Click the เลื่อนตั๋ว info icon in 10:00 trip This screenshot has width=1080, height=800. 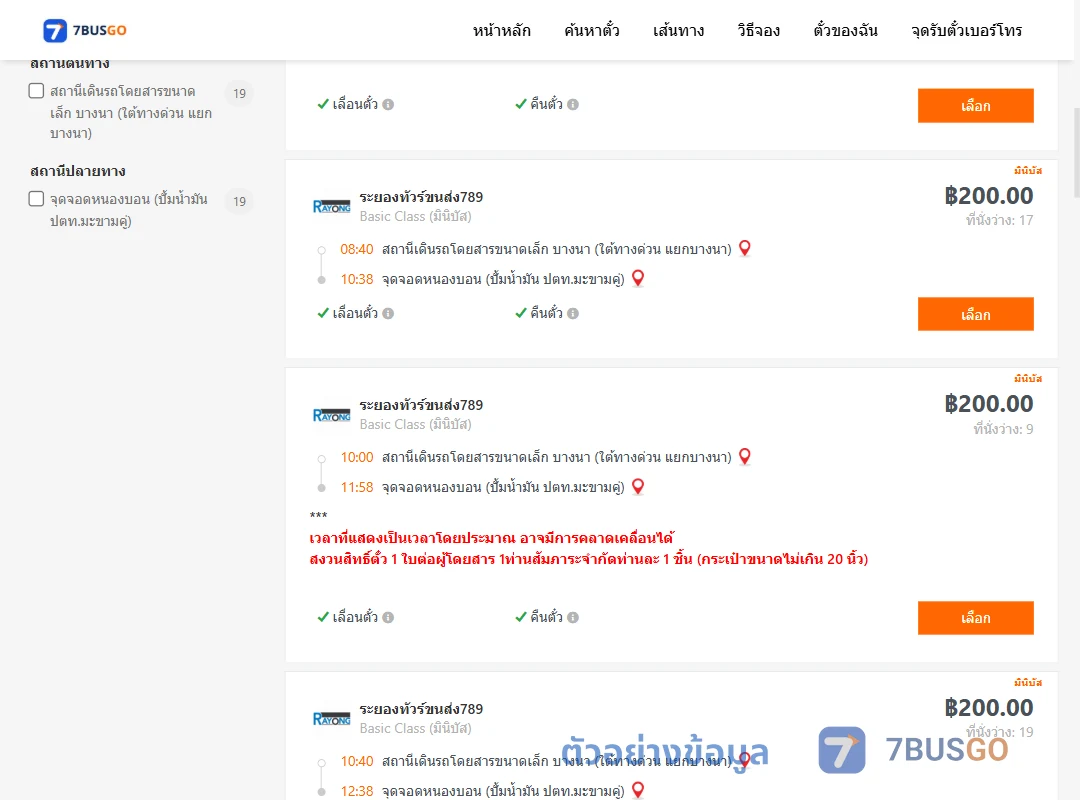(388, 617)
